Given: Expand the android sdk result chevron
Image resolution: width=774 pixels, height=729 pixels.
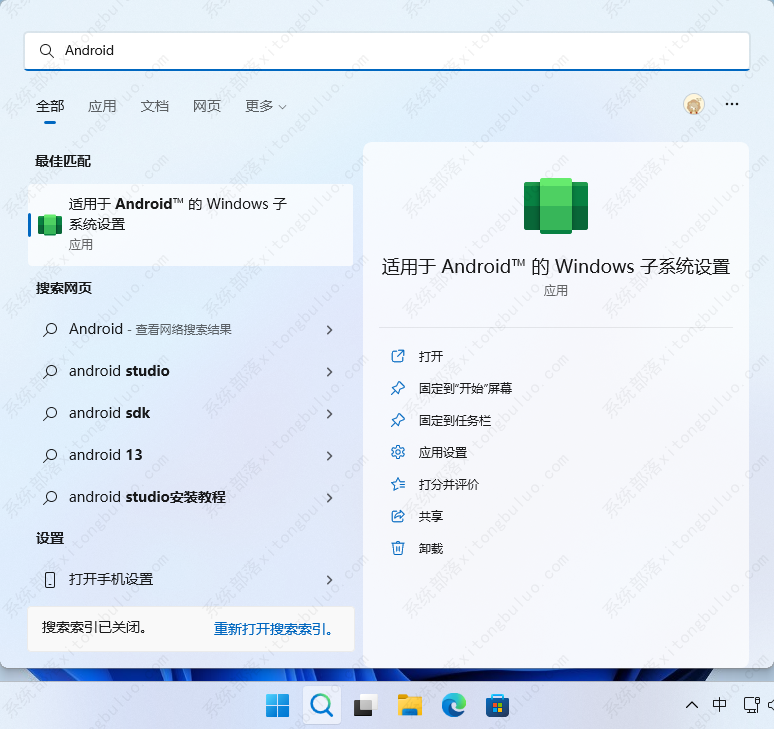Looking at the screenshot, I should tap(330, 414).
